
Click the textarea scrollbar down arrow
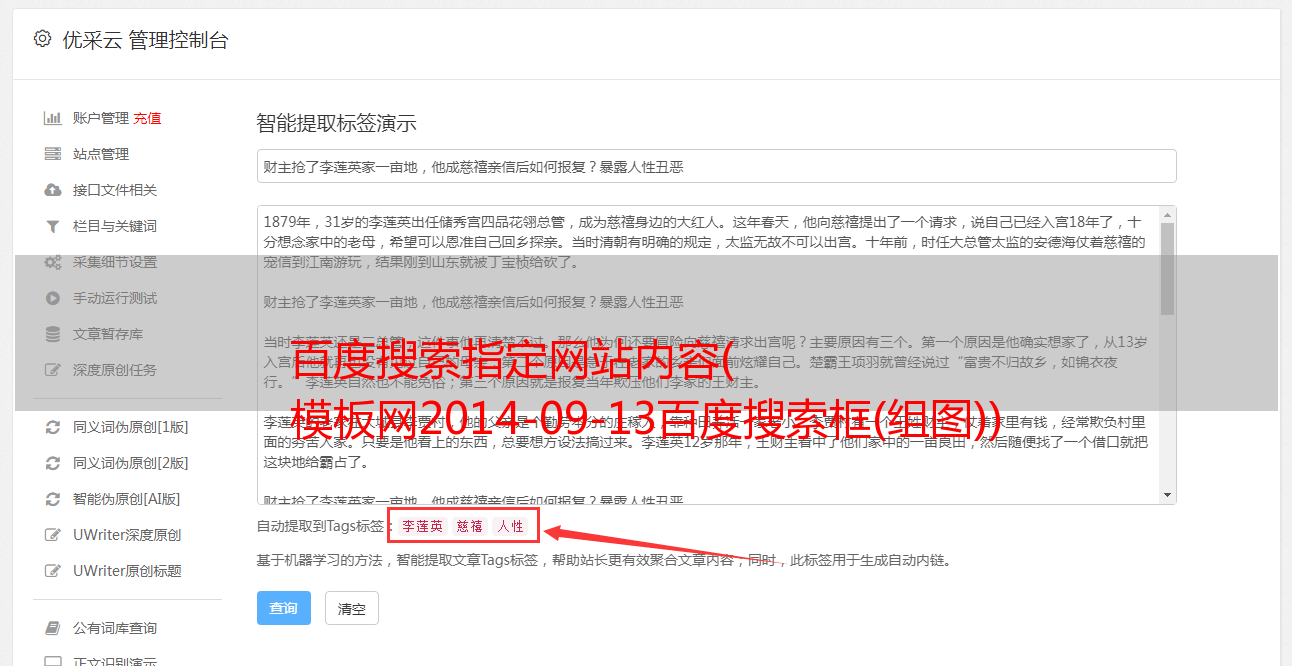[x=1167, y=494]
